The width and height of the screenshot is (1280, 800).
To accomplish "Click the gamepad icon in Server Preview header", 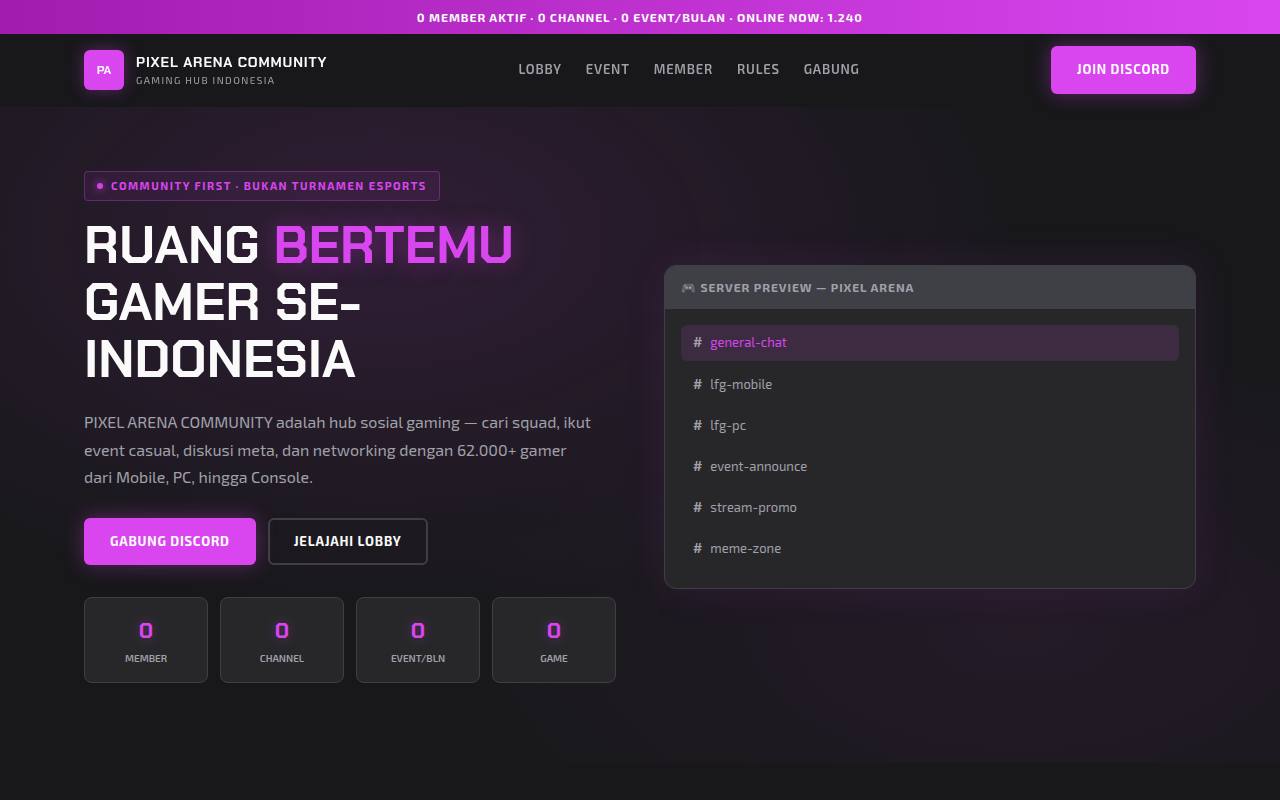I will click(x=688, y=288).
